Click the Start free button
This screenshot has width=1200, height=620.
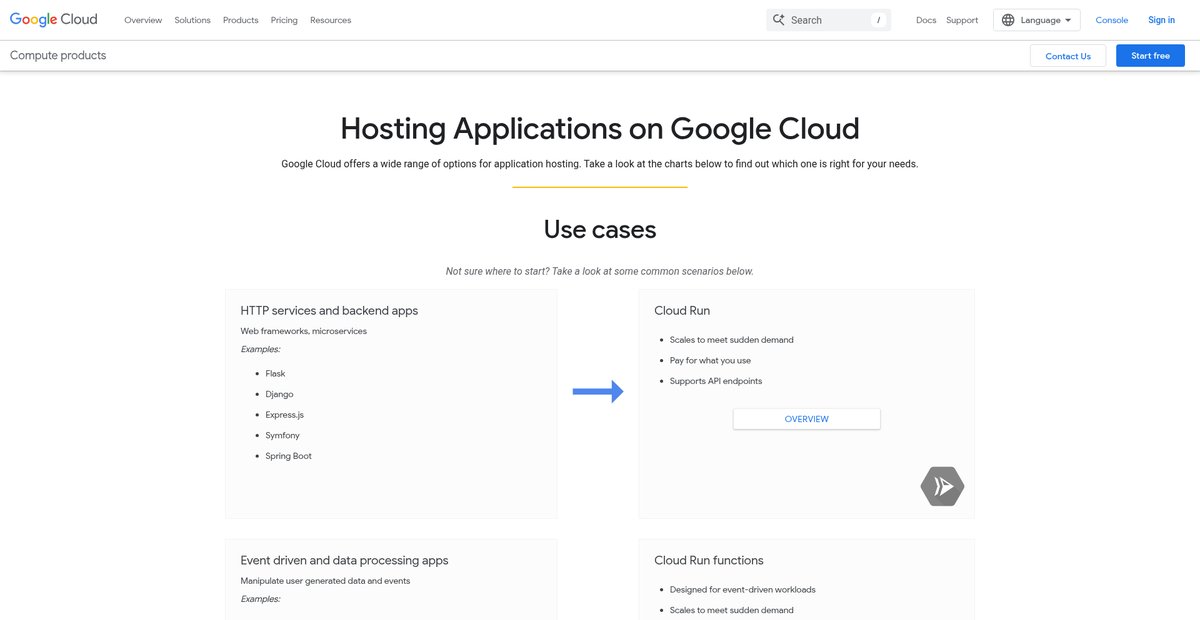tap(1150, 56)
